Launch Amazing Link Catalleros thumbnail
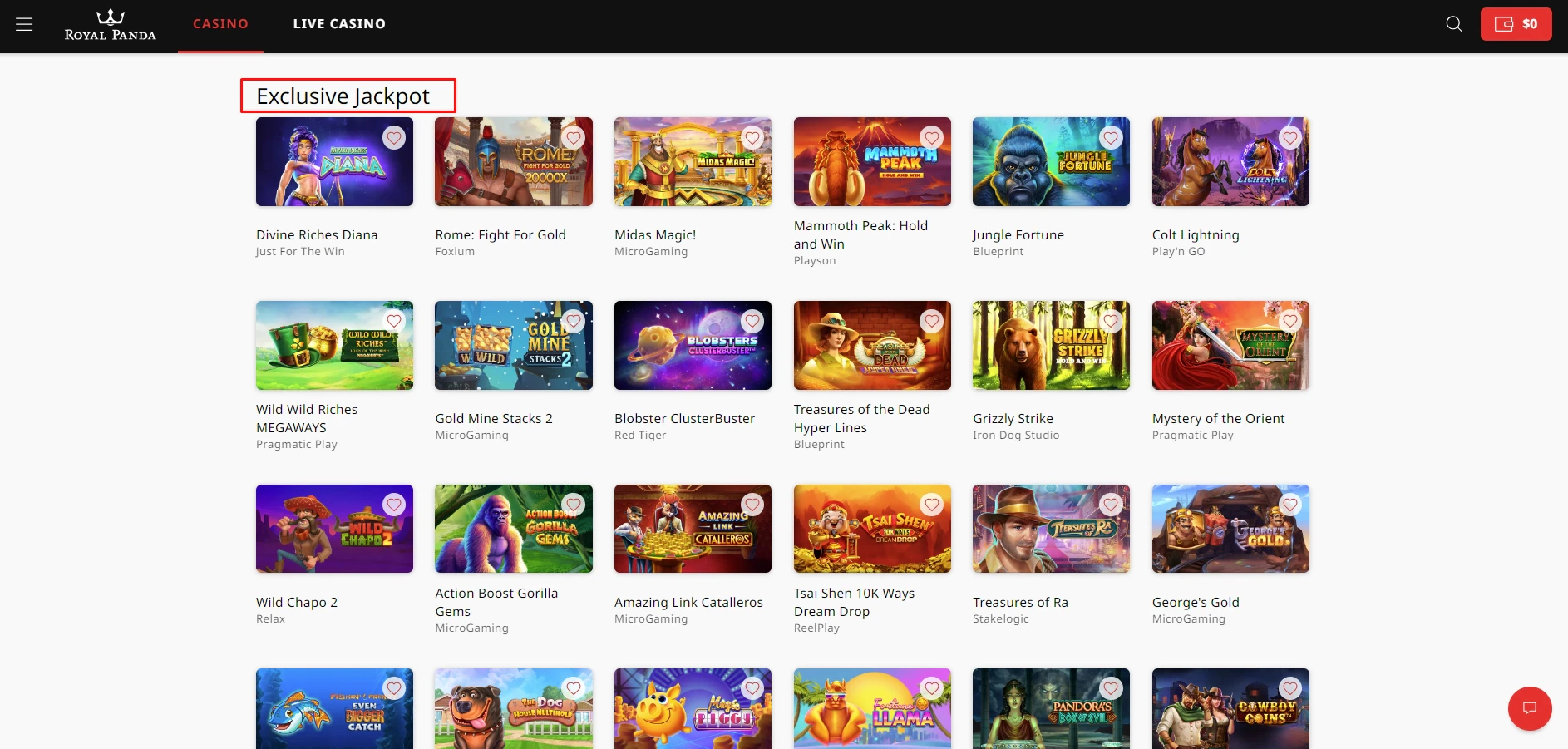 [693, 529]
